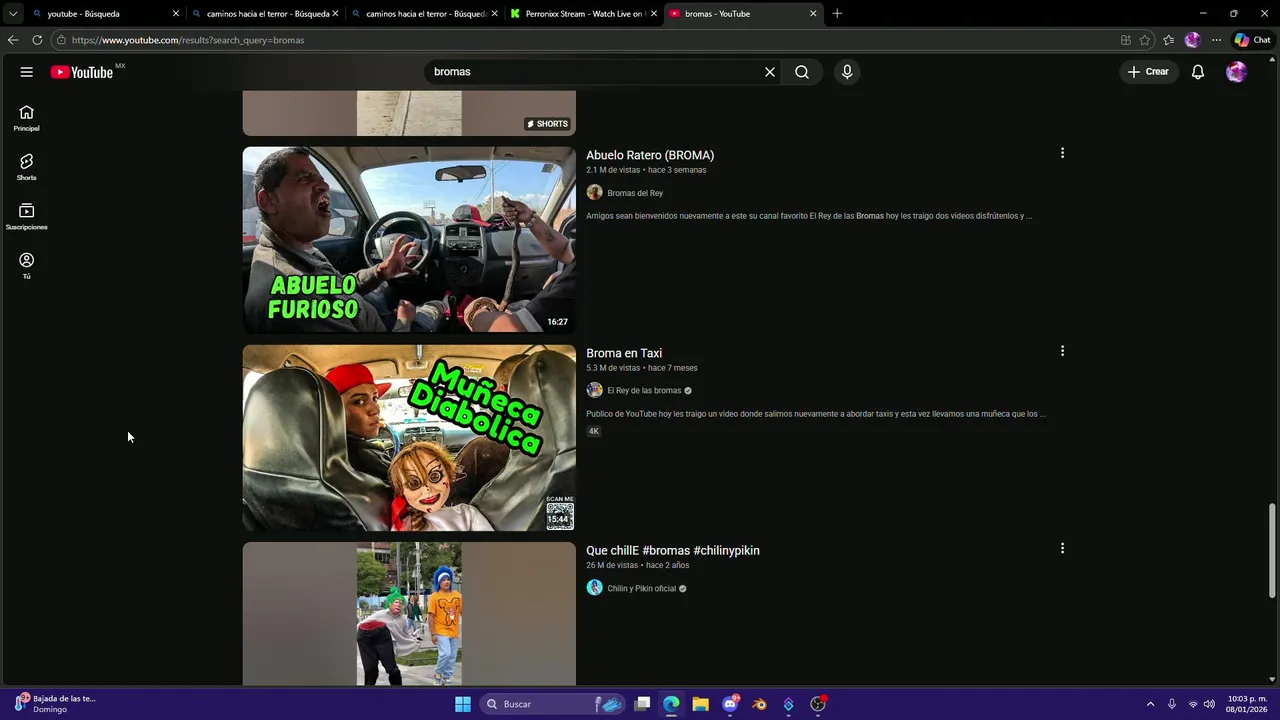Click the page vertical scrollbar thumb
Viewport: 1280px width, 720px height.
[1272, 551]
